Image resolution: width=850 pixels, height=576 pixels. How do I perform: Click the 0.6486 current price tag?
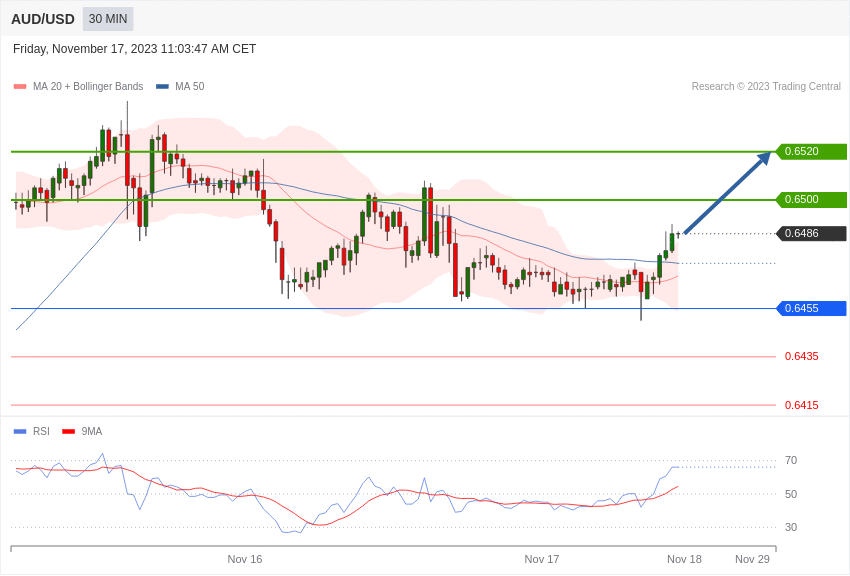click(811, 234)
